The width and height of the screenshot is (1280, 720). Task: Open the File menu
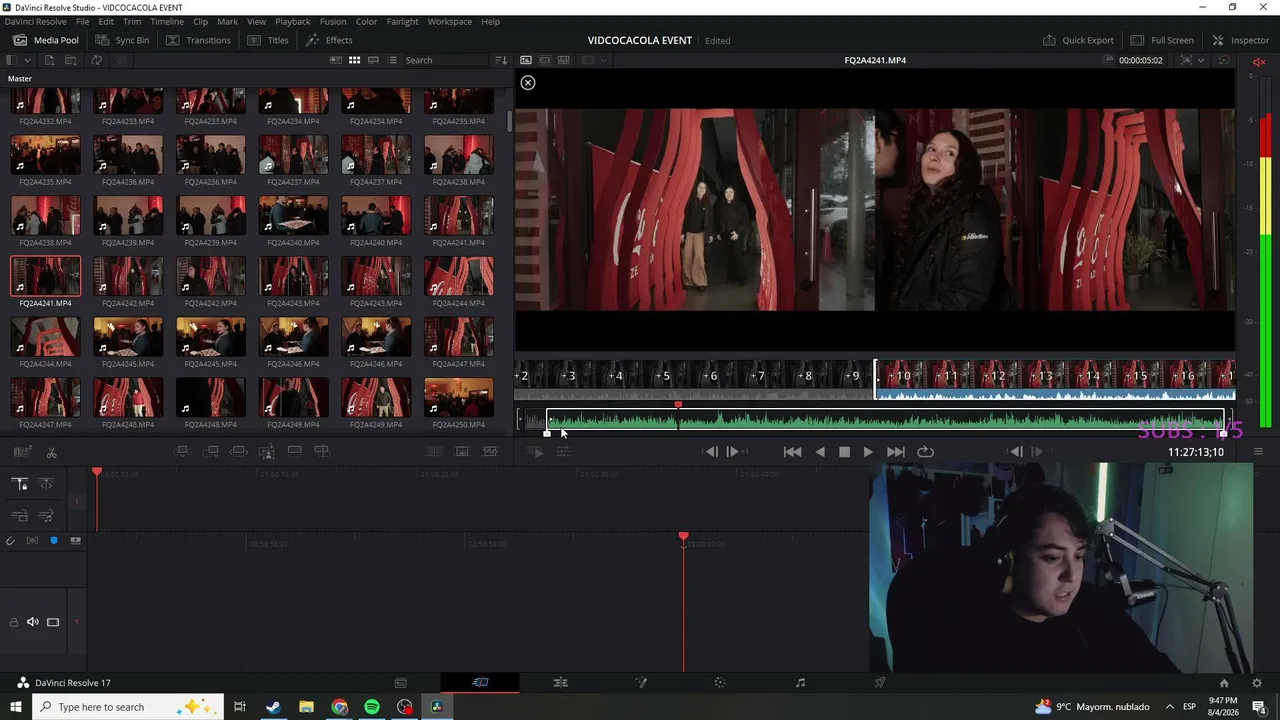tap(83, 21)
